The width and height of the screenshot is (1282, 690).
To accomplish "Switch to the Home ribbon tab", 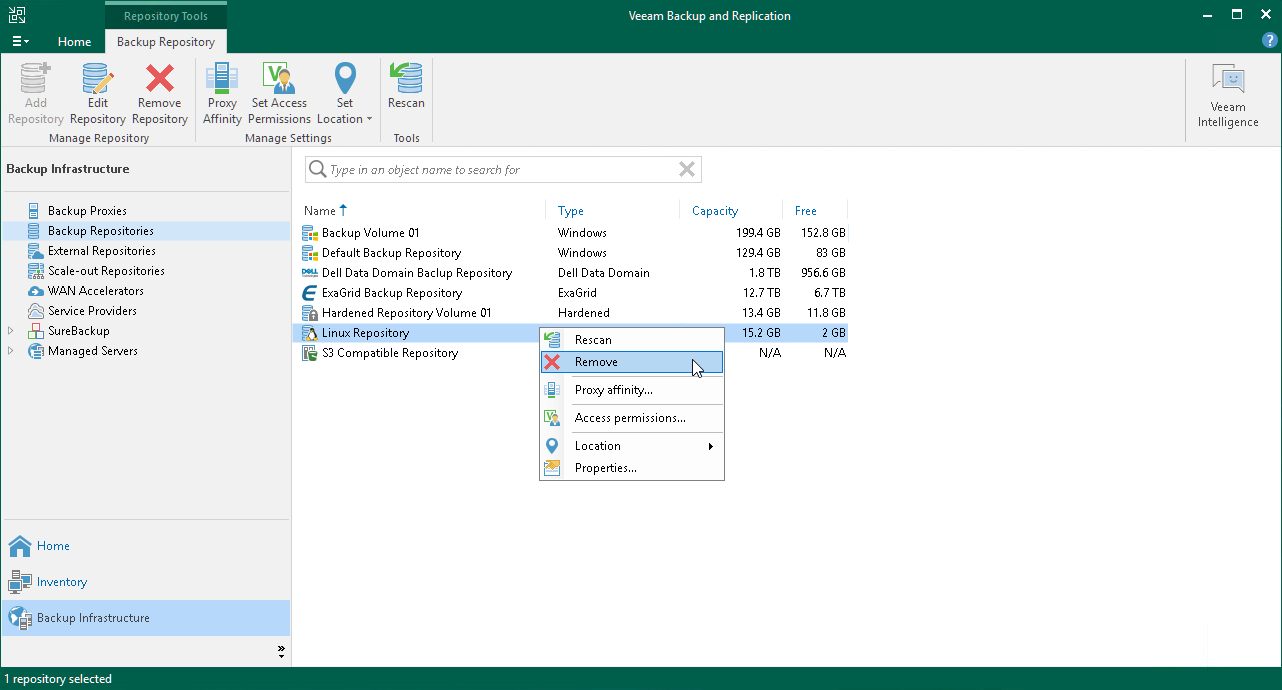I will tap(74, 42).
